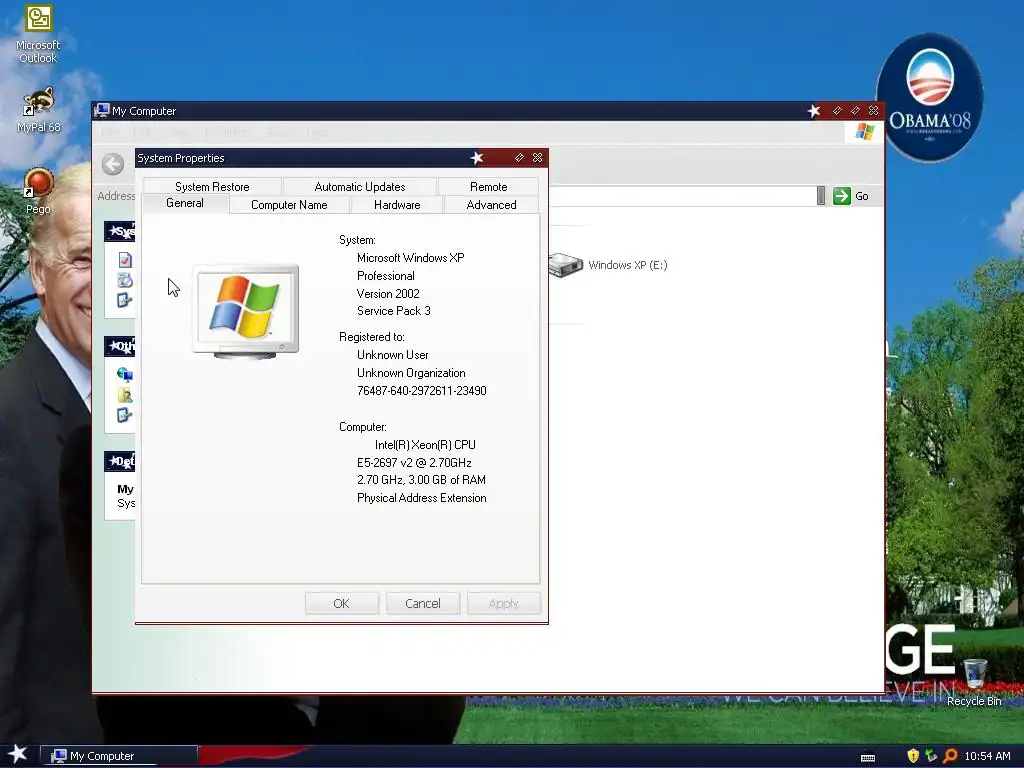Collapse the Details sidebar header
1024x768 pixels.
(120, 461)
